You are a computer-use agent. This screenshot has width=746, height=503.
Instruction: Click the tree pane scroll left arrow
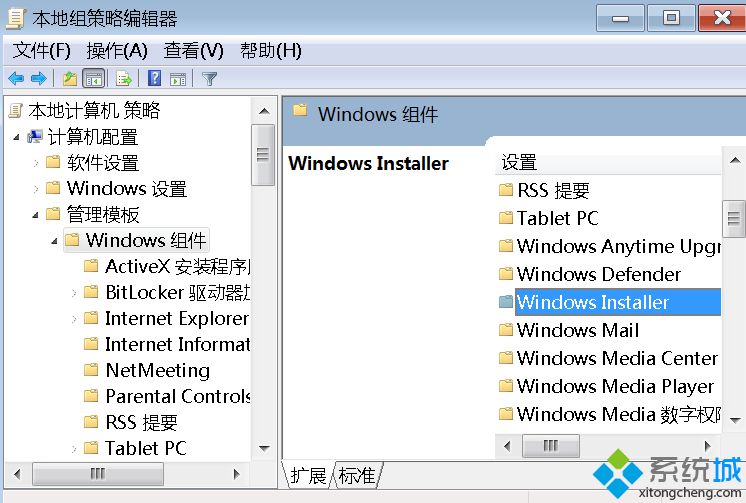tap(18, 474)
